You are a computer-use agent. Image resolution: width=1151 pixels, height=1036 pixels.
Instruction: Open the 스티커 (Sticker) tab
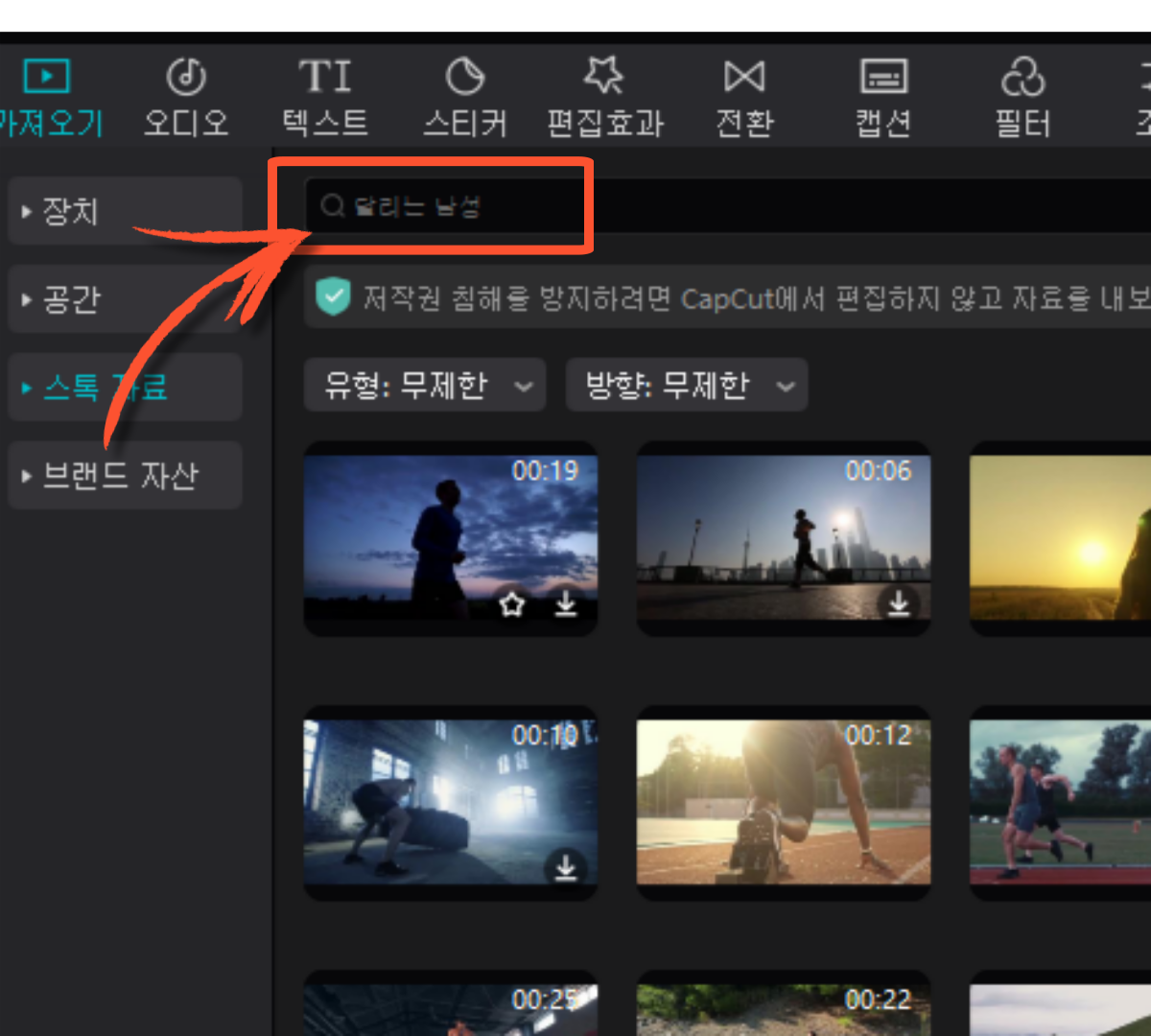click(x=465, y=98)
